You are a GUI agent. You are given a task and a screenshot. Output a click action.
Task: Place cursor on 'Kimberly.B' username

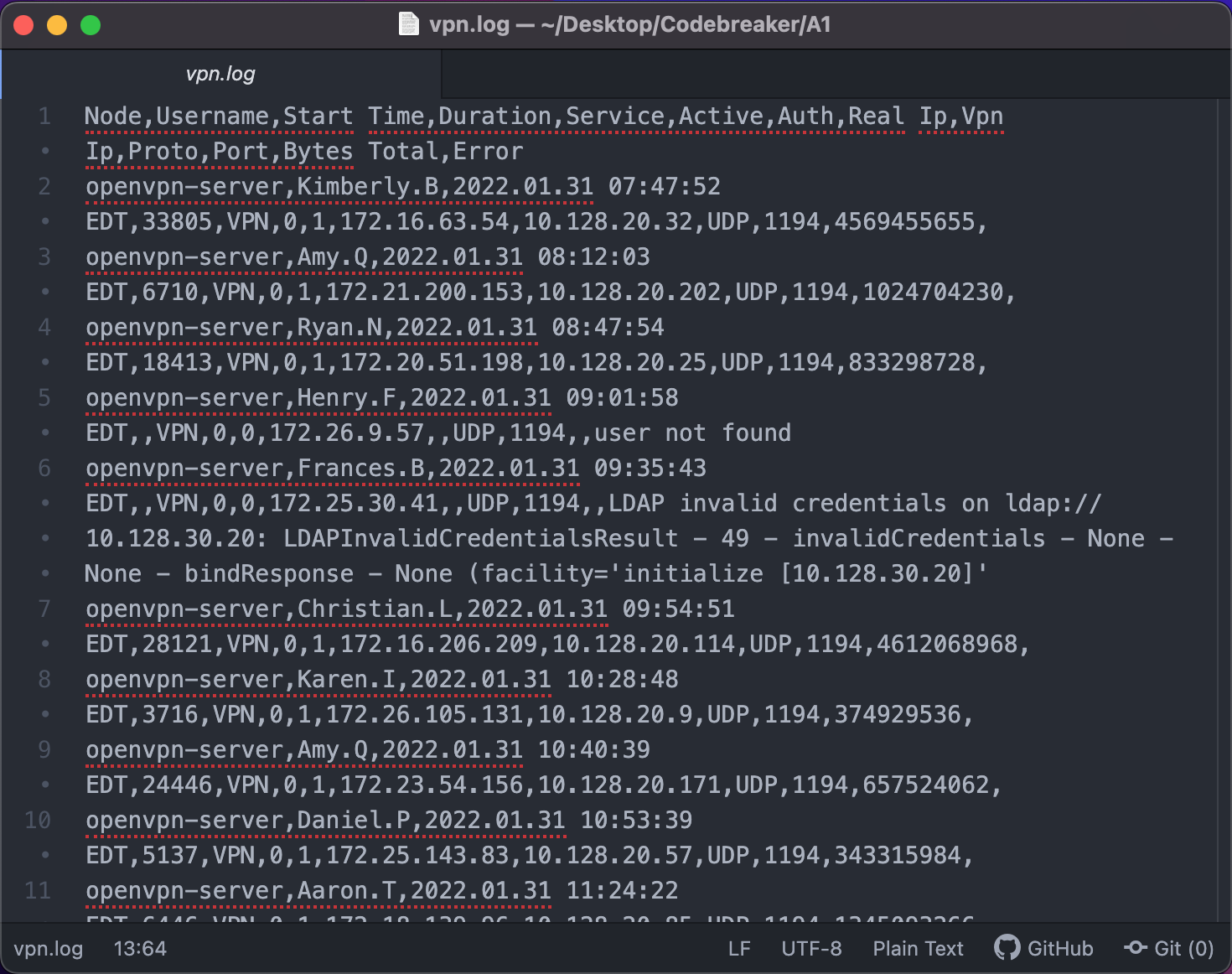point(367,186)
